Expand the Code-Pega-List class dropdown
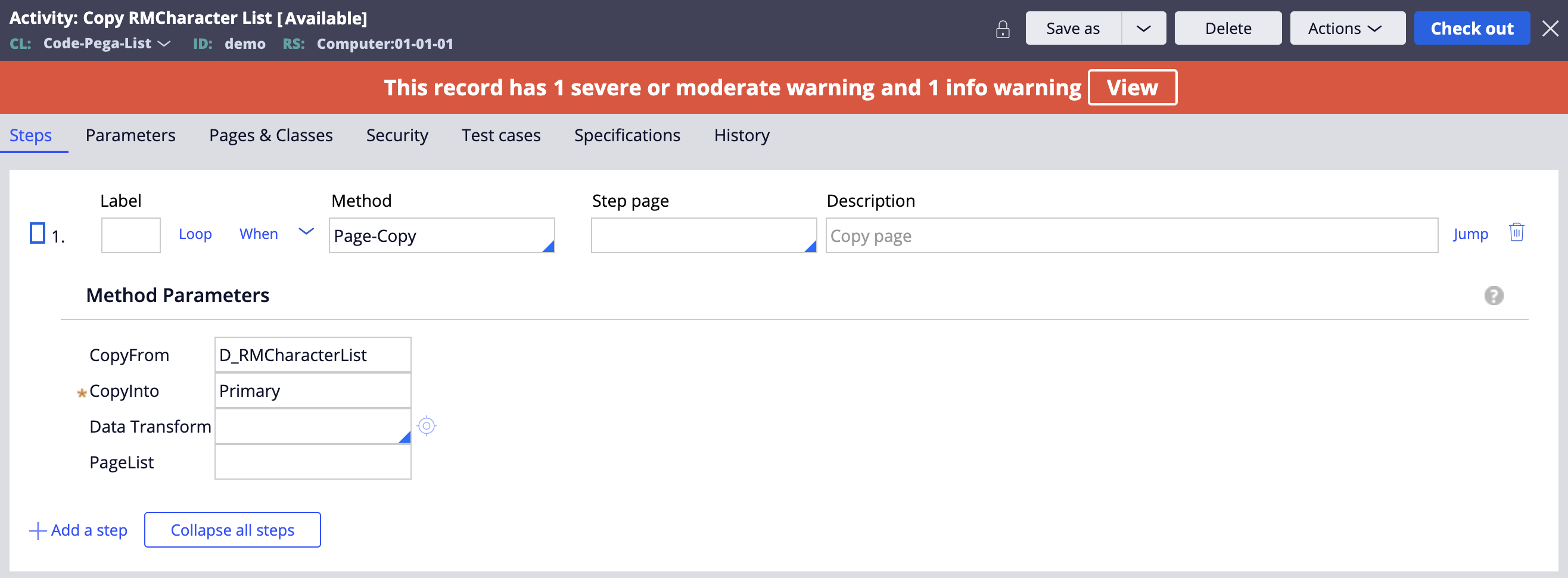 pos(164,44)
